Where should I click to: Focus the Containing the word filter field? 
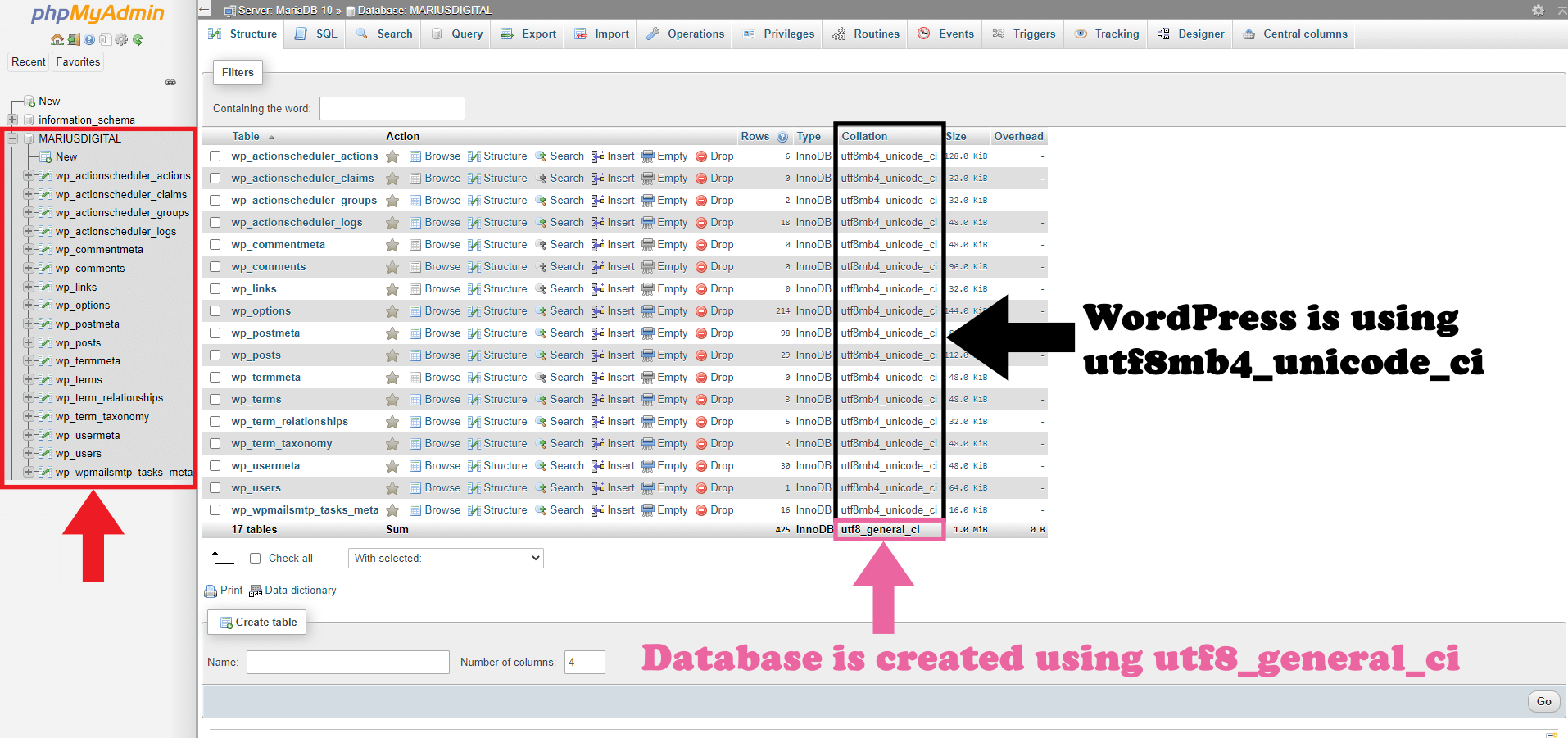pos(392,109)
